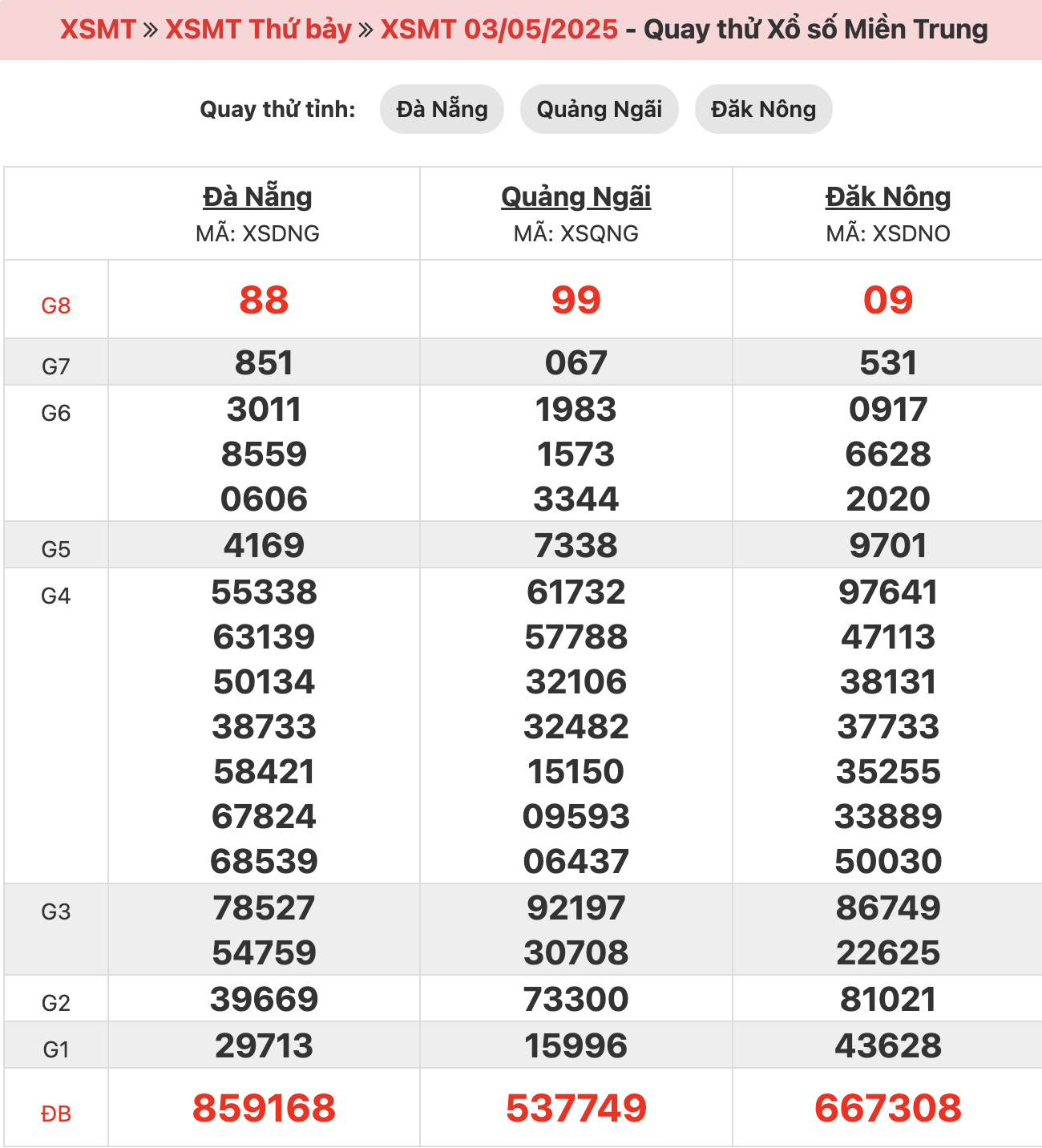Click the G3 row label
The image size is (1042, 1148).
(56, 912)
